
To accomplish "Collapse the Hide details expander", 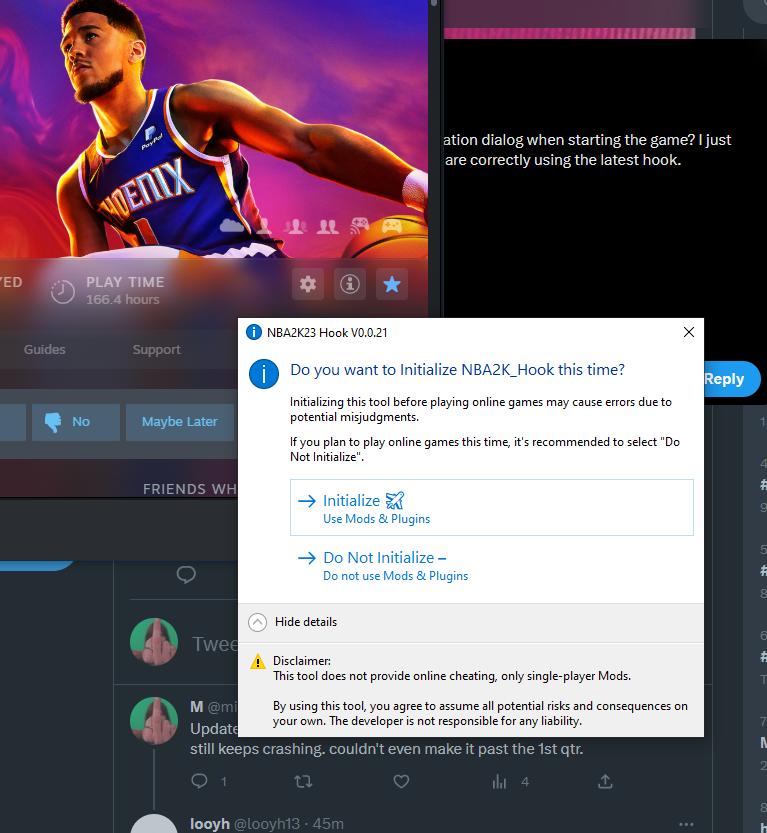I will tap(293, 622).
